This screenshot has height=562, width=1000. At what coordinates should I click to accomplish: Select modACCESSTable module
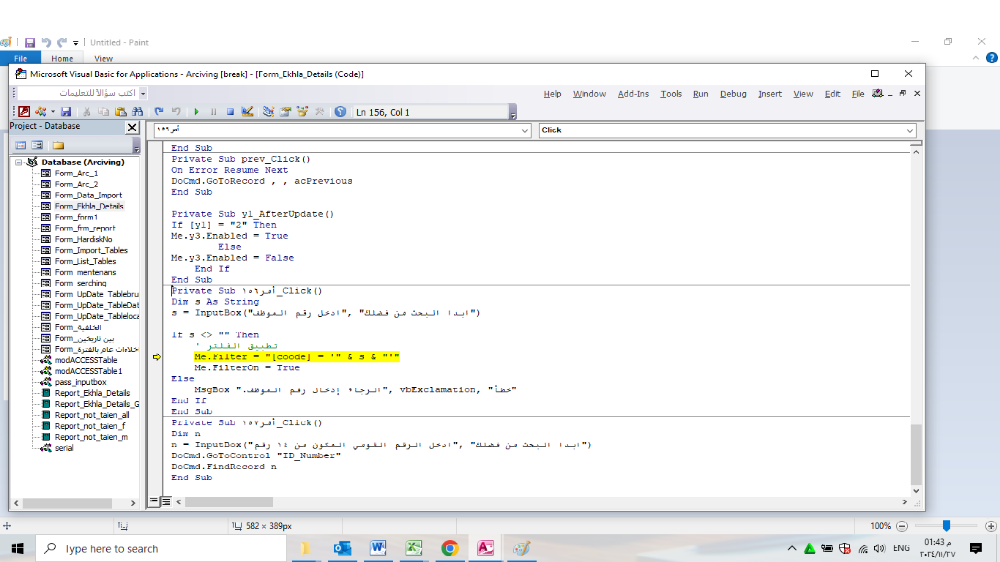pyautogui.click(x=85, y=360)
